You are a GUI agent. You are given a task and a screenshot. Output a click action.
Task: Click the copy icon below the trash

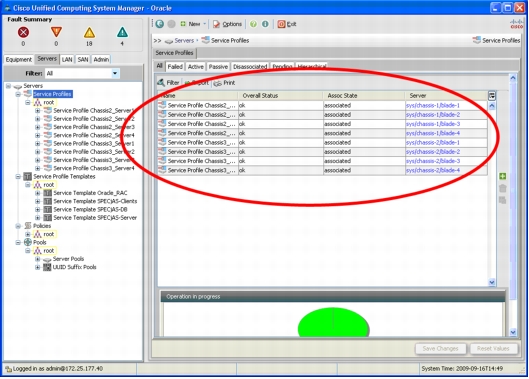coord(502,200)
